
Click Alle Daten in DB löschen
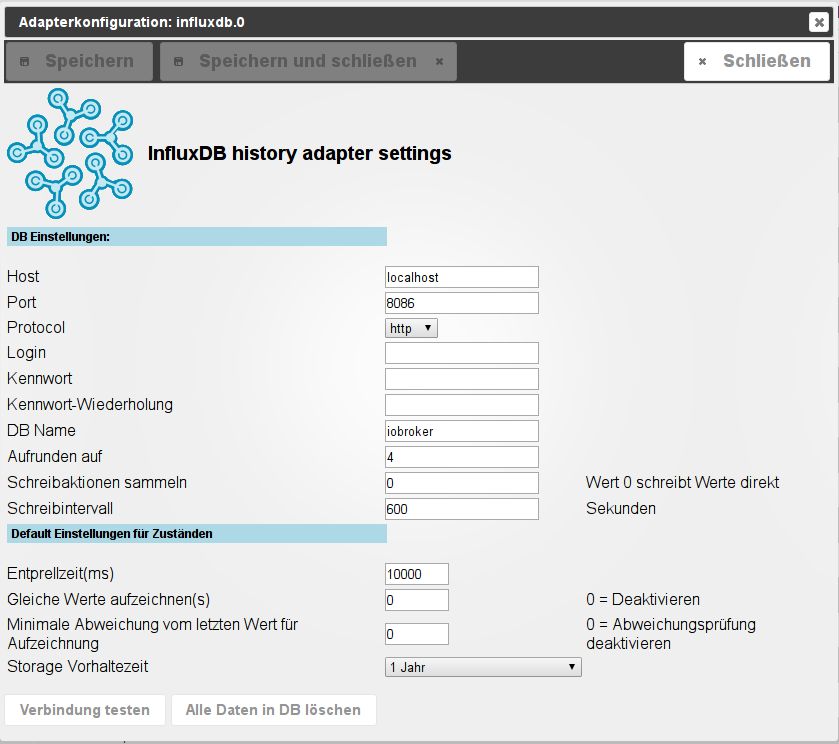(x=273, y=710)
